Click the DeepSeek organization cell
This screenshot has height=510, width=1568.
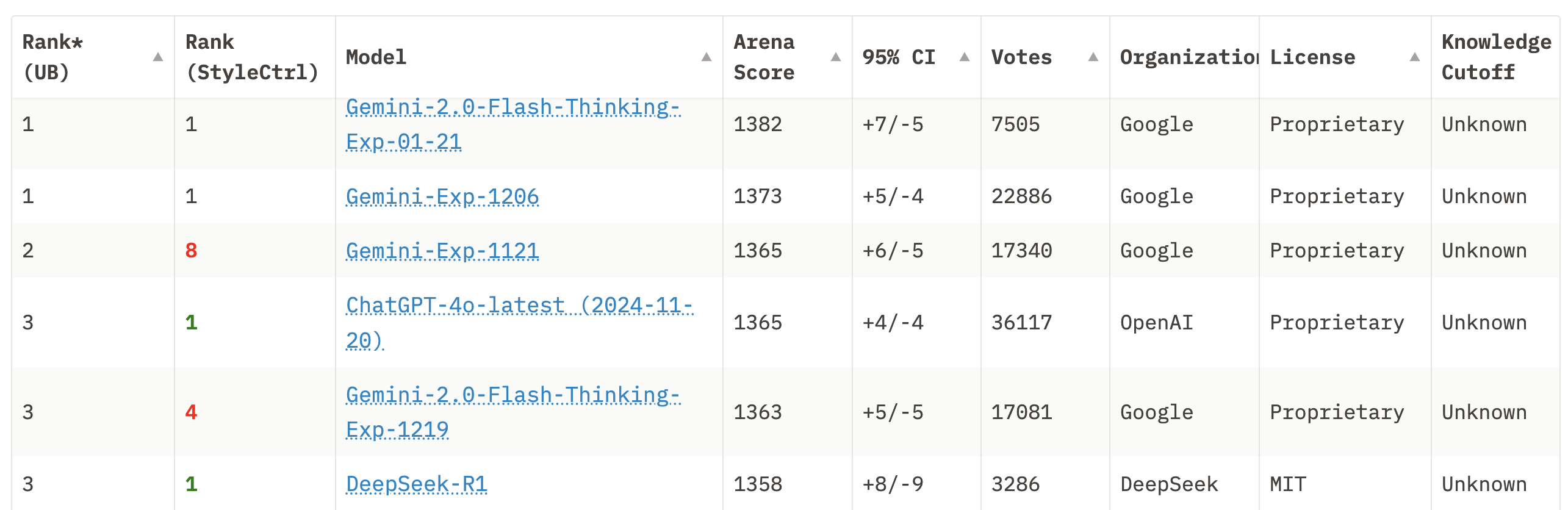click(1168, 484)
